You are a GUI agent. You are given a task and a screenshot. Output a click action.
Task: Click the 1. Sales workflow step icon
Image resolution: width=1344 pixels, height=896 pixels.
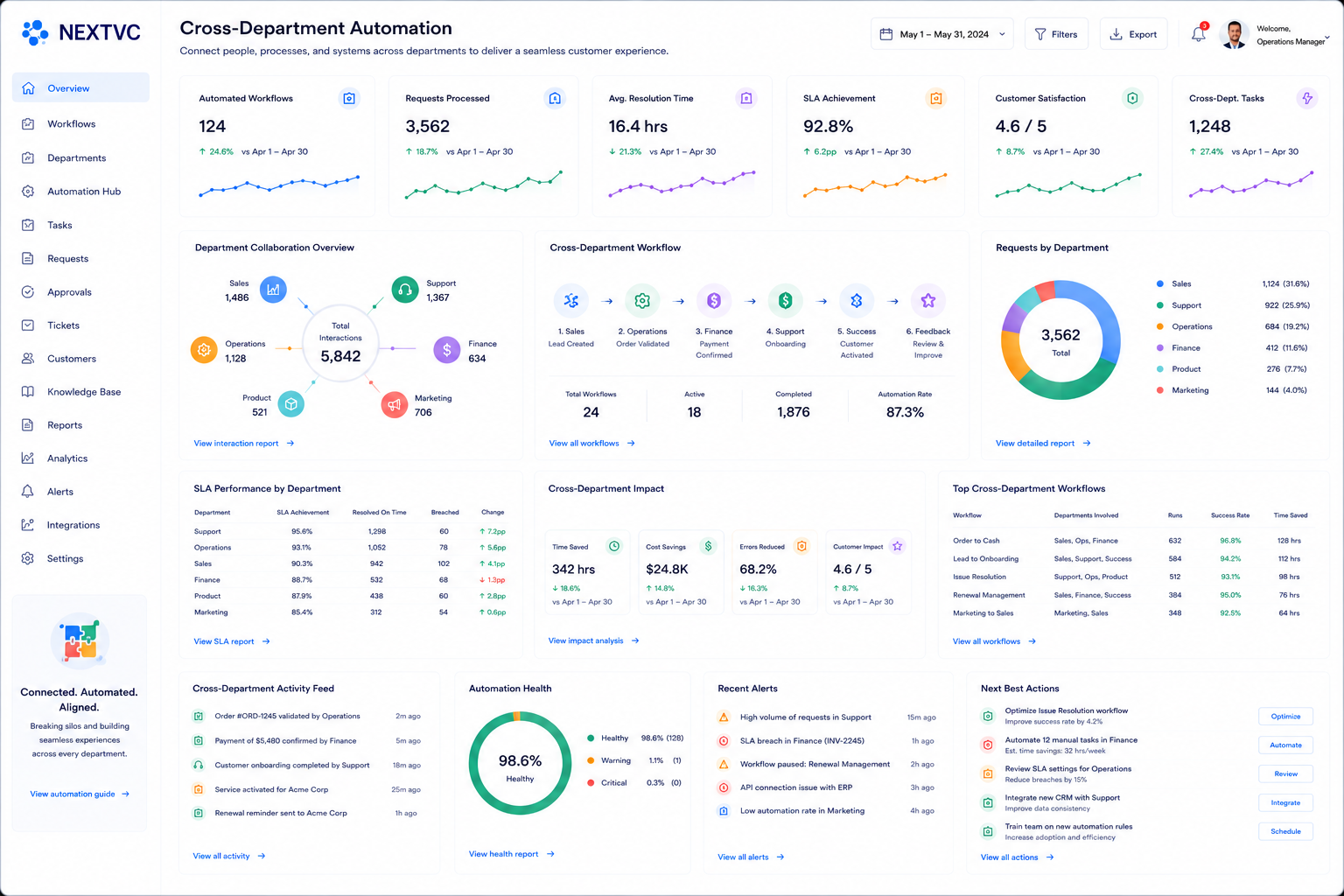tap(571, 301)
